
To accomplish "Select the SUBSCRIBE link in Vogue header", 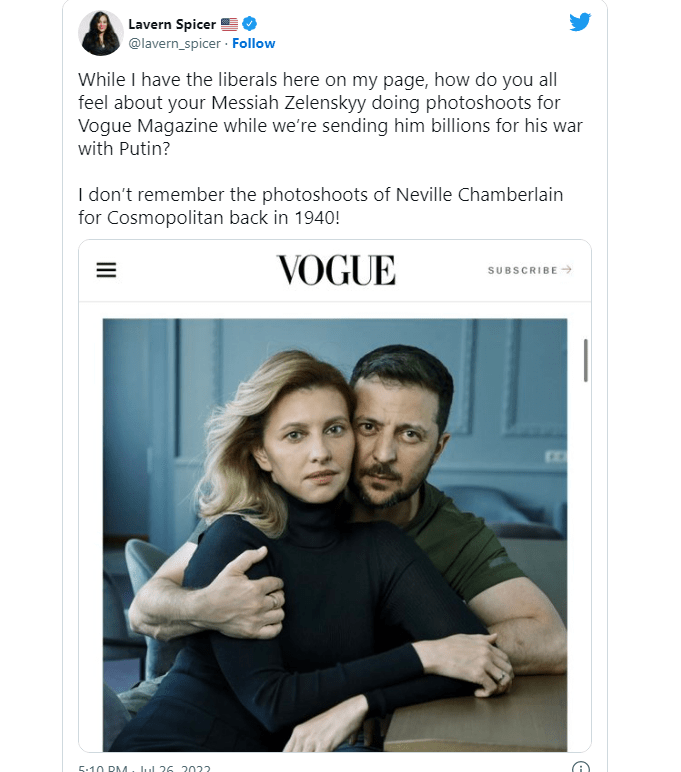I will coord(522,270).
